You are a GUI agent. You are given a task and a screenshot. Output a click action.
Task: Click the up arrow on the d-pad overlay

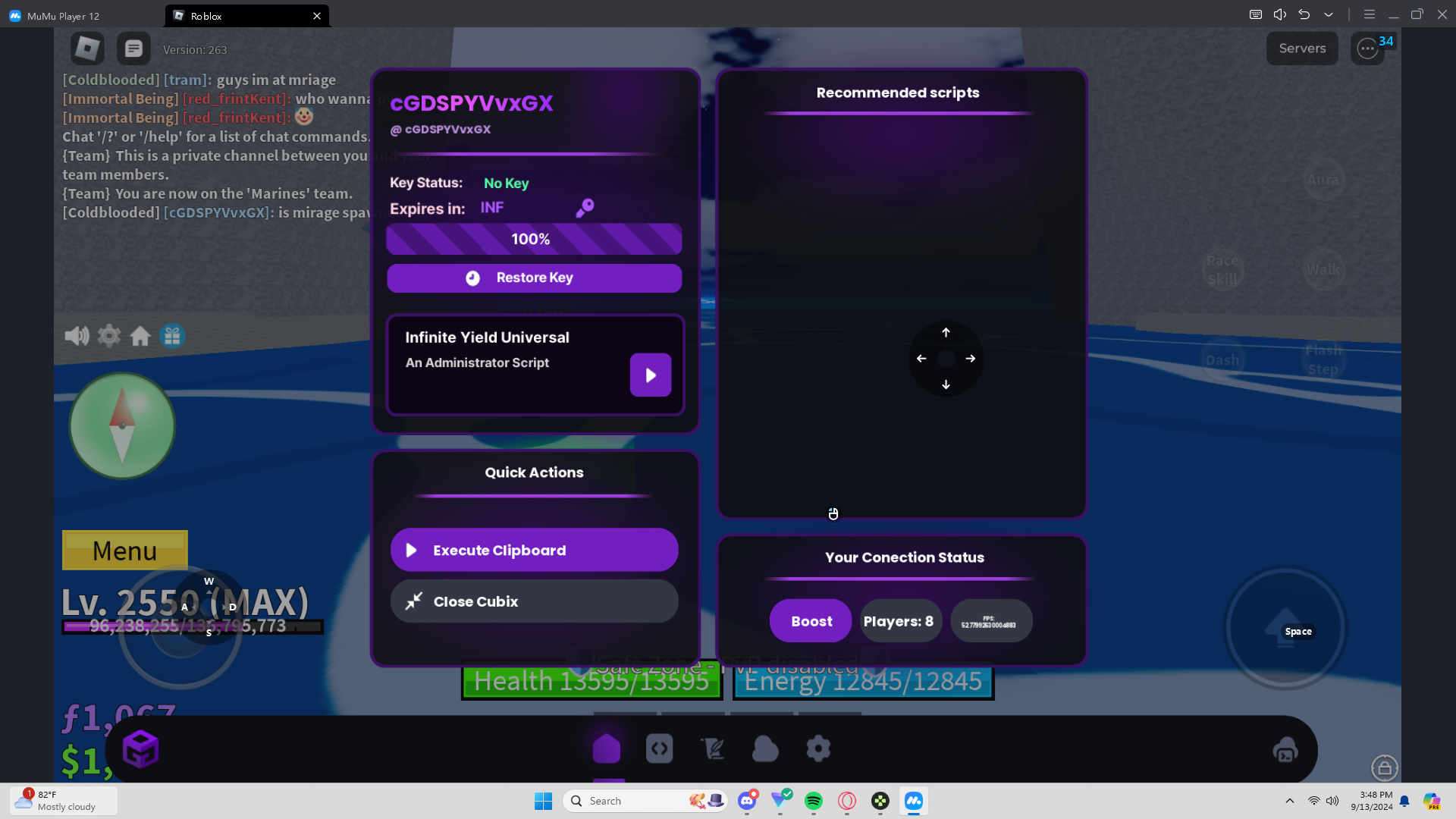946,332
